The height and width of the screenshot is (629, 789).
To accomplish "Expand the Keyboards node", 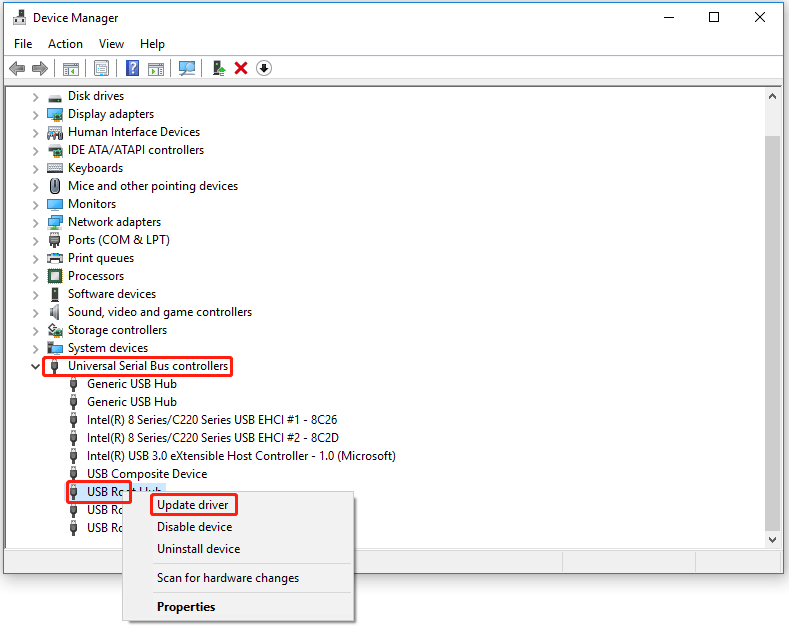I will [x=35, y=169].
